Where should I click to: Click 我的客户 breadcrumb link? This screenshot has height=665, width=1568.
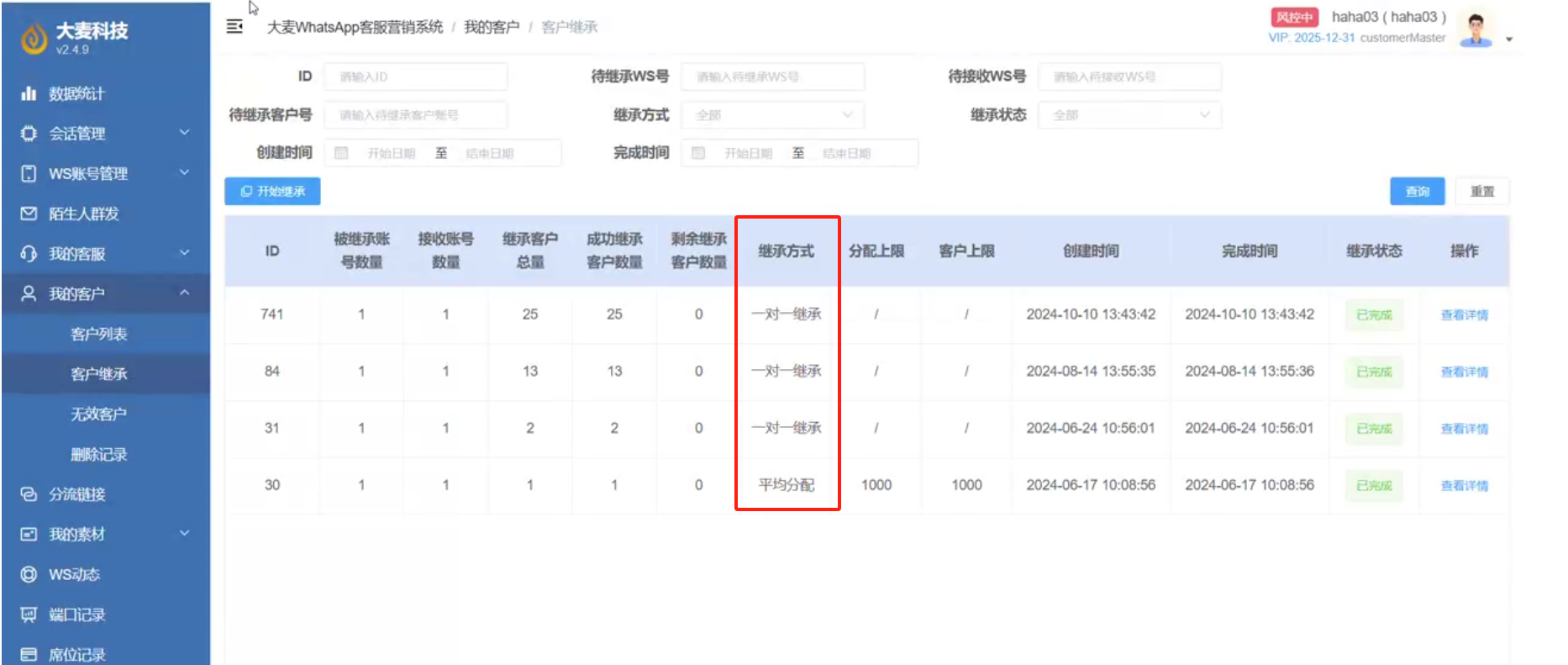coord(492,27)
